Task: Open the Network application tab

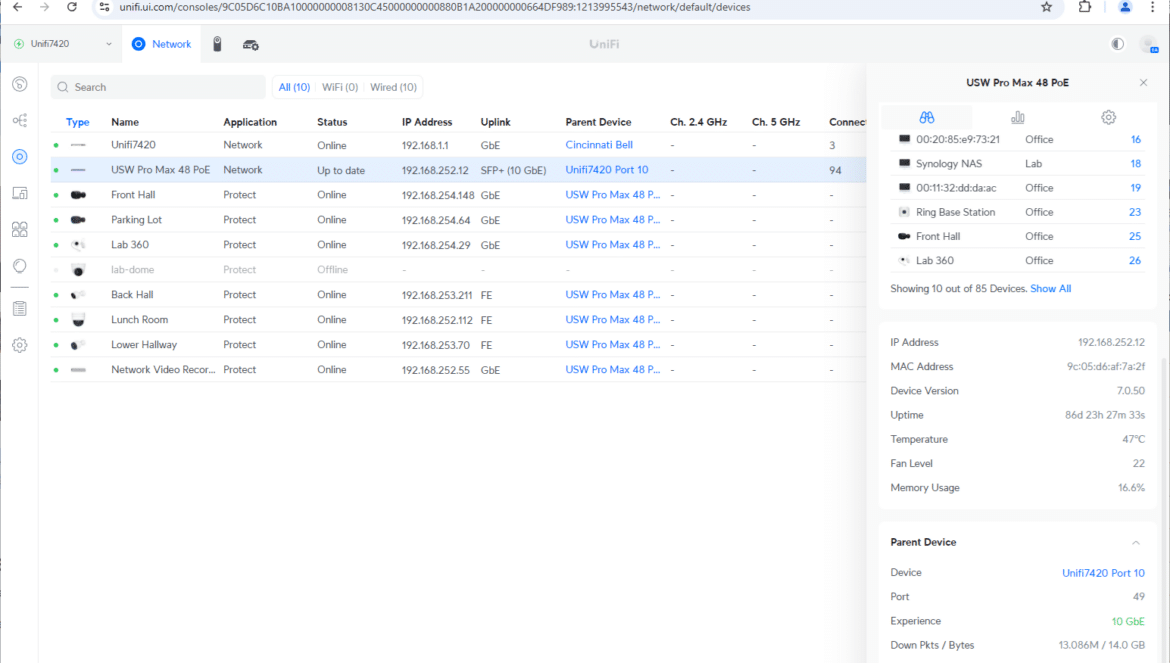Action: 162,44
